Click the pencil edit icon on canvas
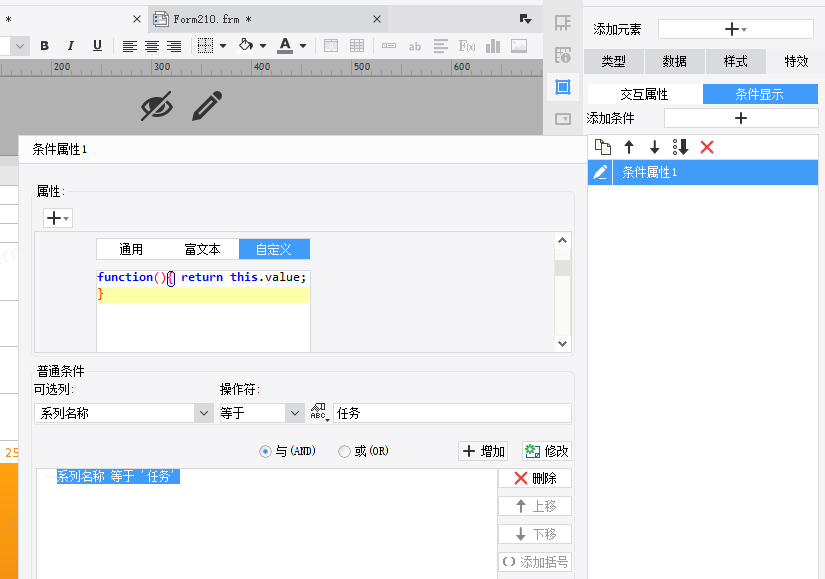Viewport: 825px width, 579px height. [207, 105]
